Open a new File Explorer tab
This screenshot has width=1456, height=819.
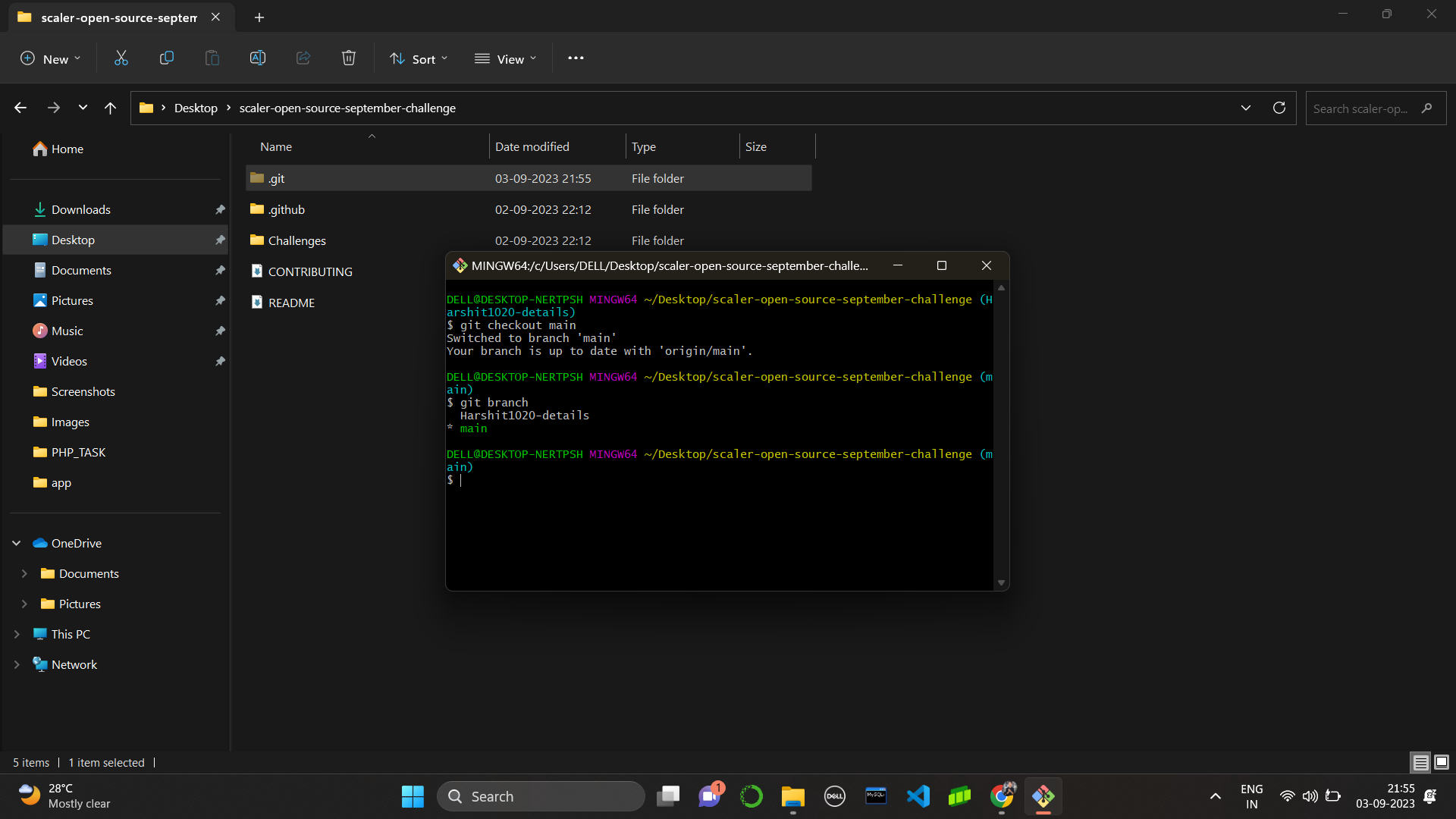click(259, 17)
